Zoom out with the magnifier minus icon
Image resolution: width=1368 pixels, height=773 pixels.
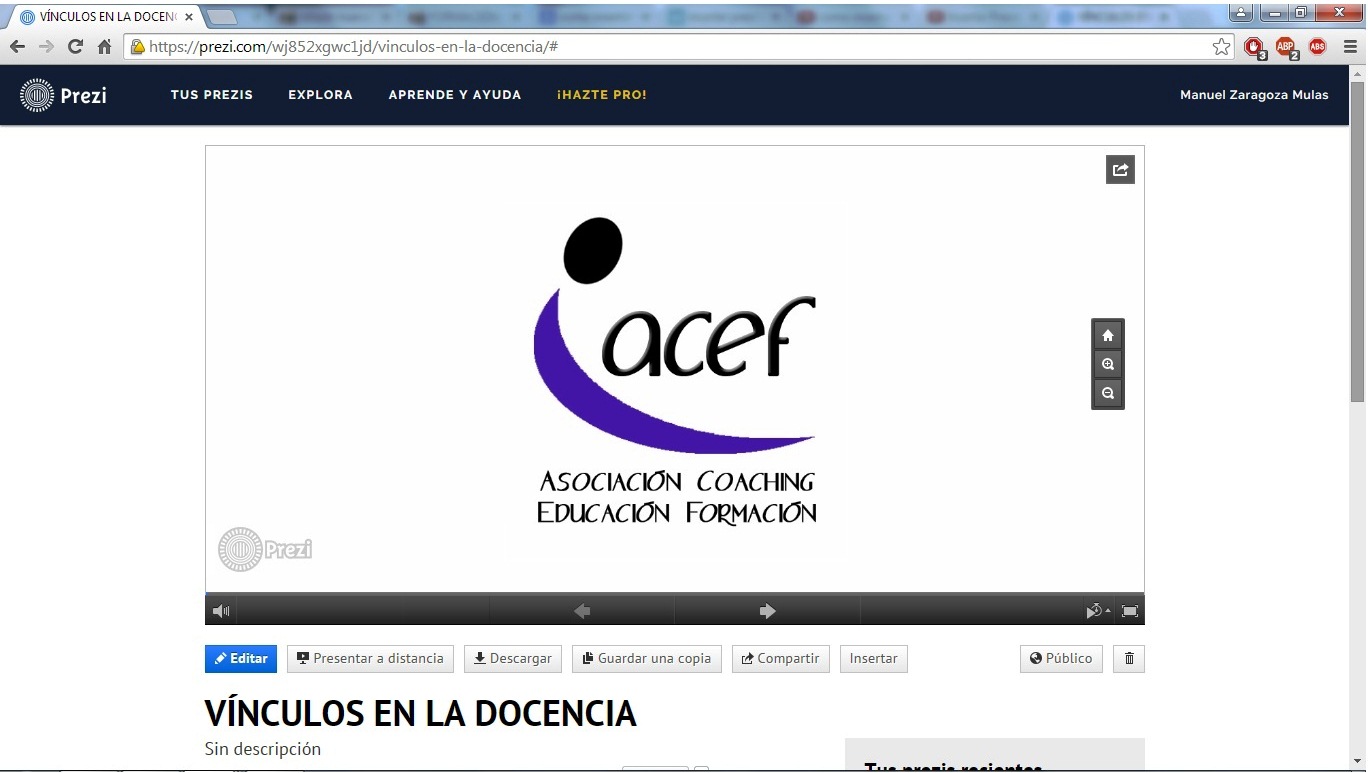pos(1107,393)
